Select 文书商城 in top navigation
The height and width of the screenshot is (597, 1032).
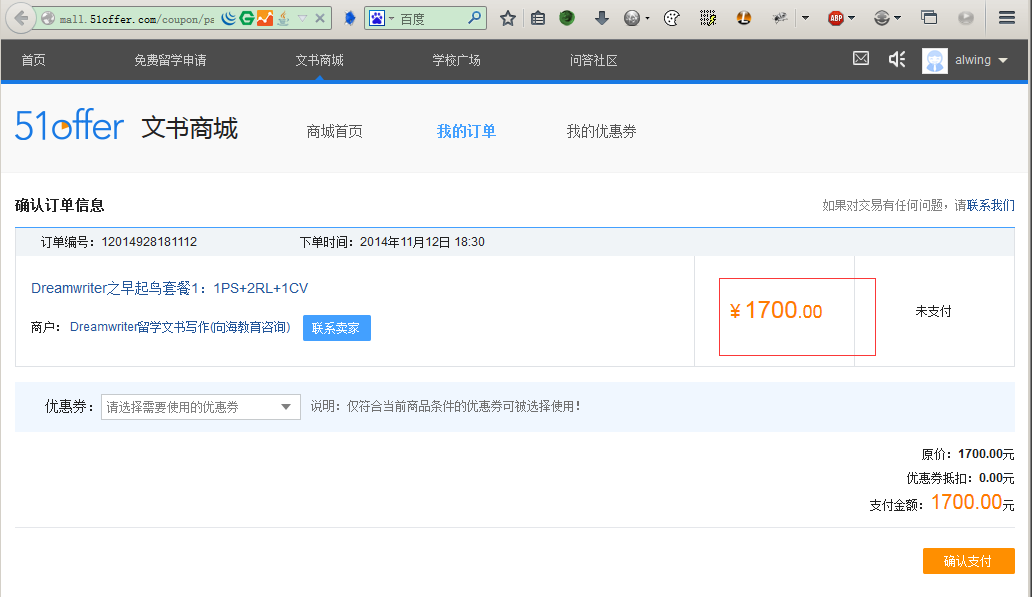pos(319,61)
